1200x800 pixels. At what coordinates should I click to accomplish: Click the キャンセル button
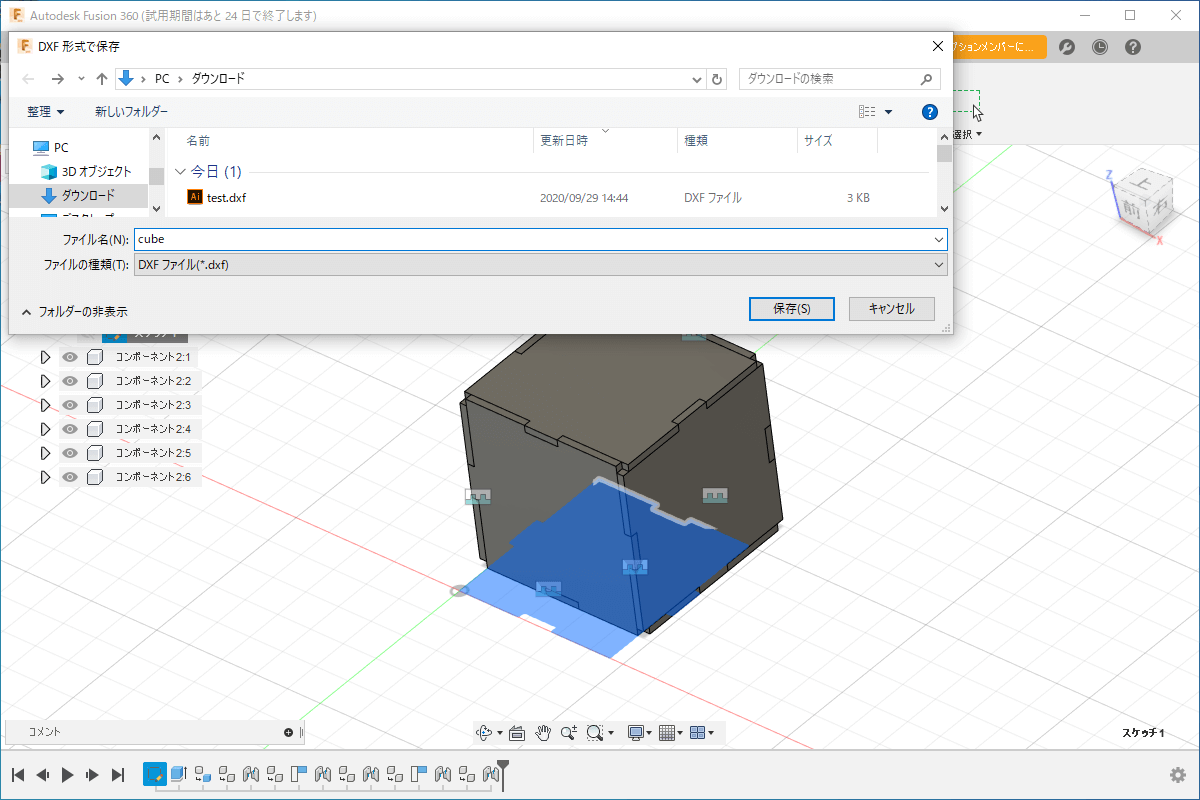tap(892, 309)
